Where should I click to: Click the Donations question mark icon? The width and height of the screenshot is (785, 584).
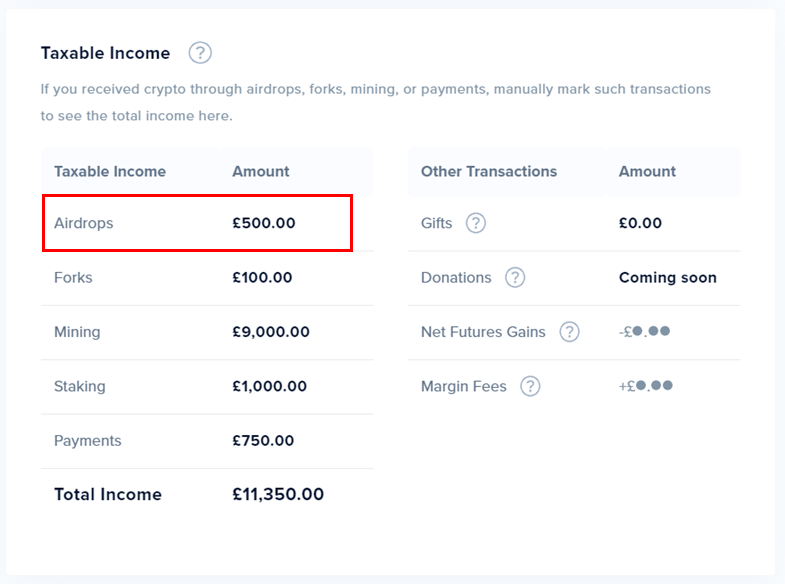(x=515, y=278)
